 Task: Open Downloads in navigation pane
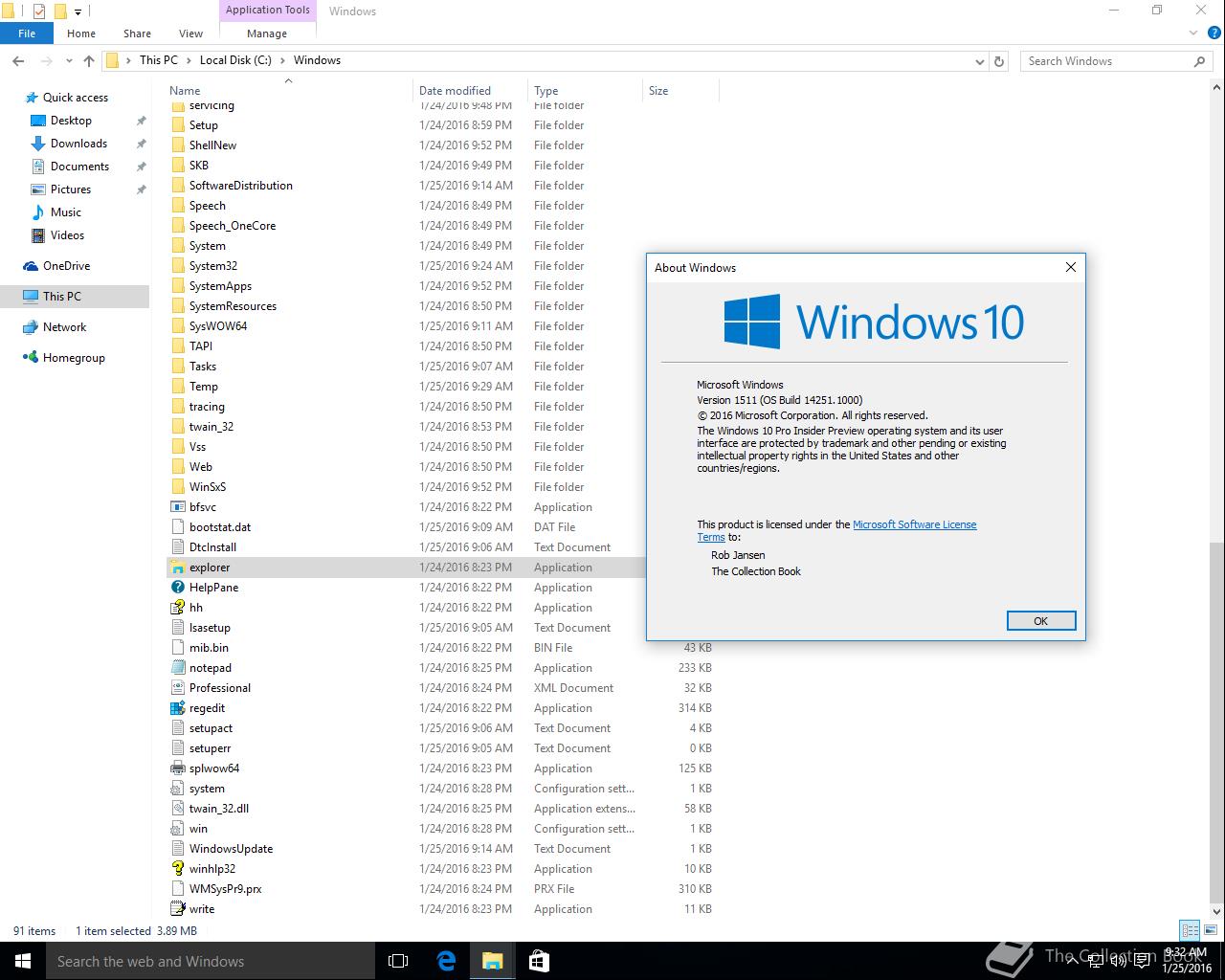click(78, 144)
